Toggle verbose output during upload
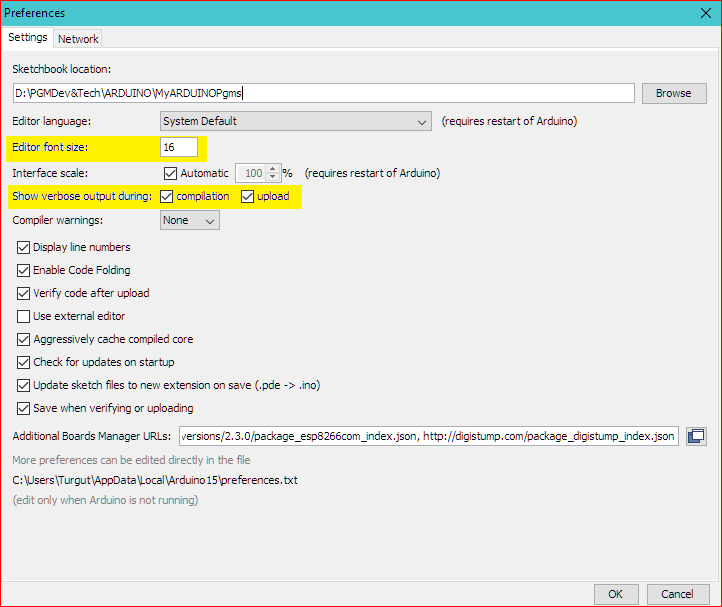This screenshot has height=607, width=722. coord(247,196)
